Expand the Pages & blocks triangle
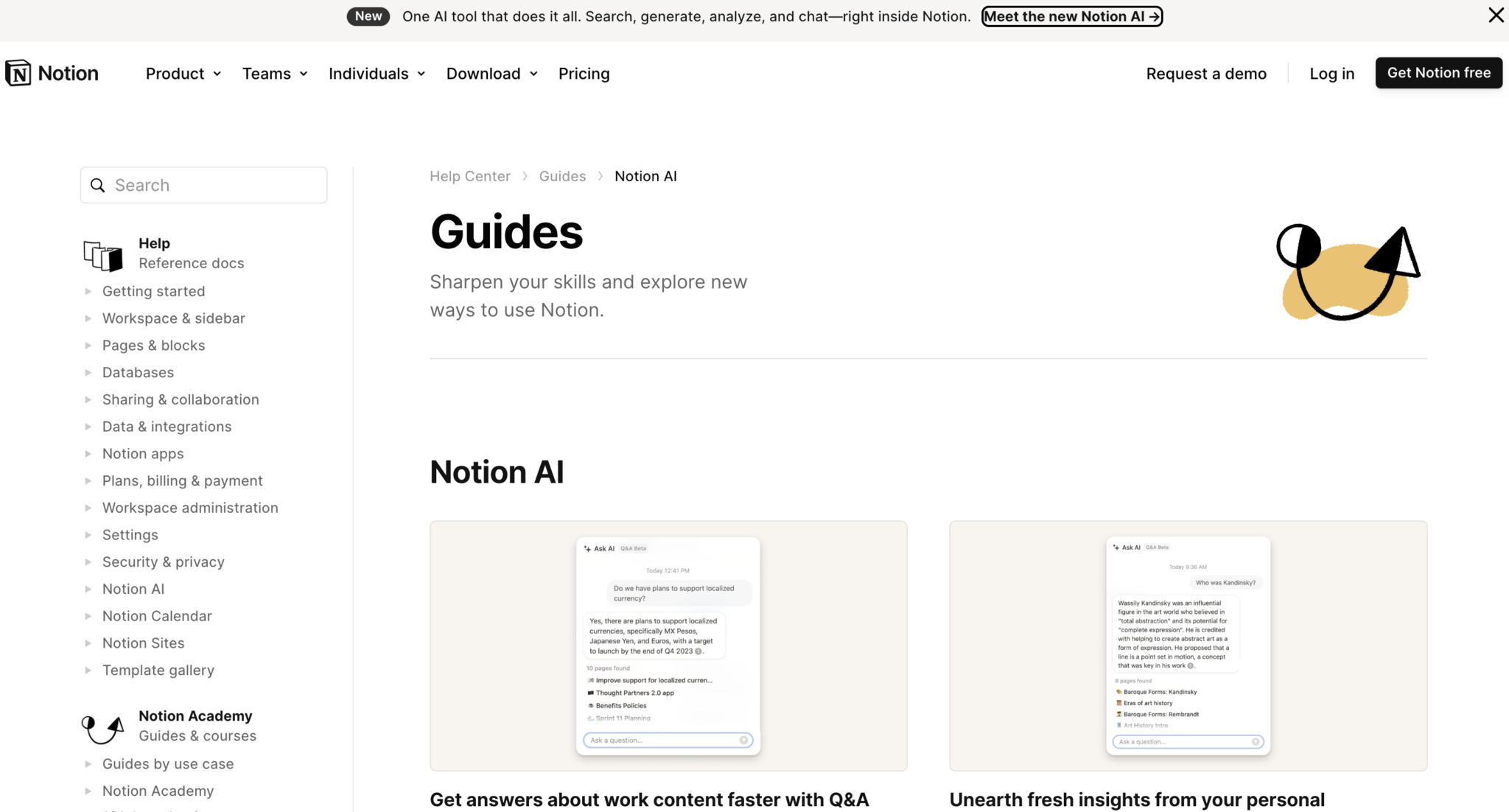The image size is (1509, 812). click(x=88, y=346)
